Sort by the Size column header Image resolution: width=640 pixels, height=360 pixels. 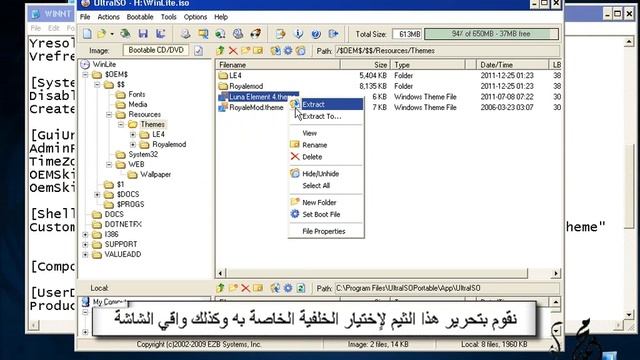point(365,65)
